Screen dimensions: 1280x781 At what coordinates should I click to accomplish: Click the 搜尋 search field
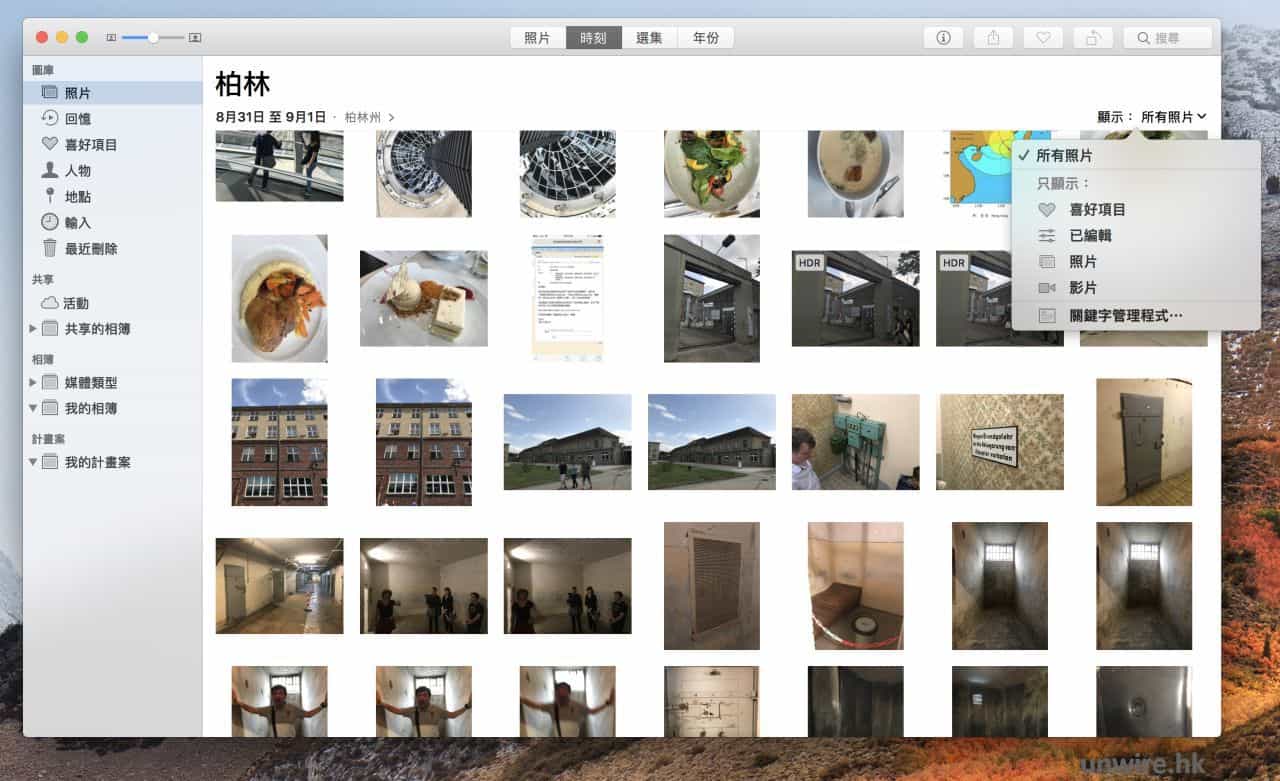pos(1167,38)
